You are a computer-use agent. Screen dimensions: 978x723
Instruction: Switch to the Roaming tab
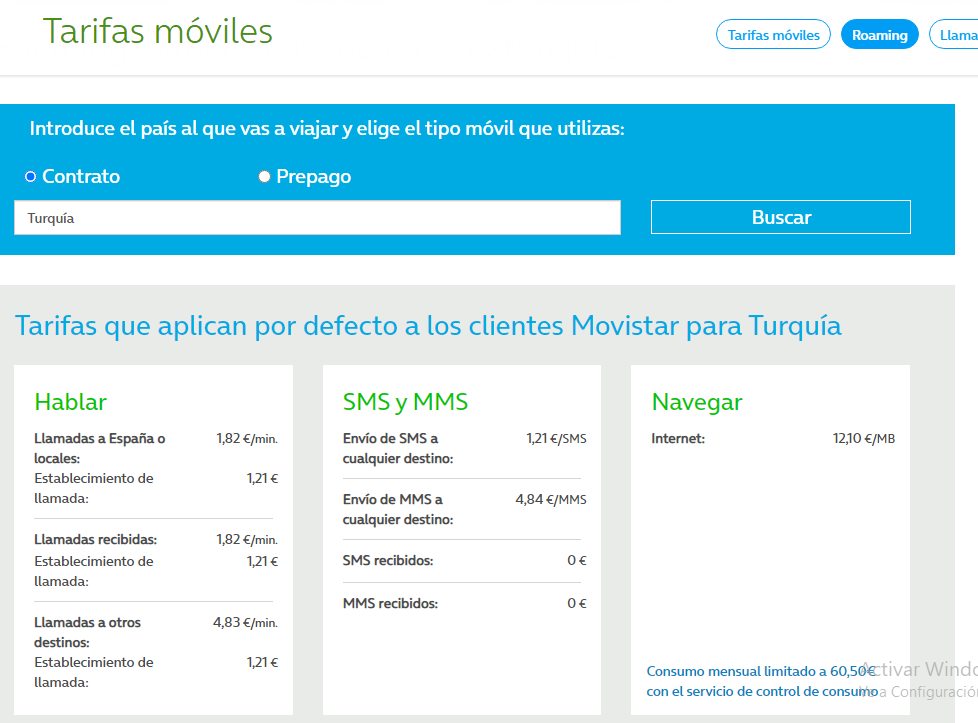click(879, 35)
